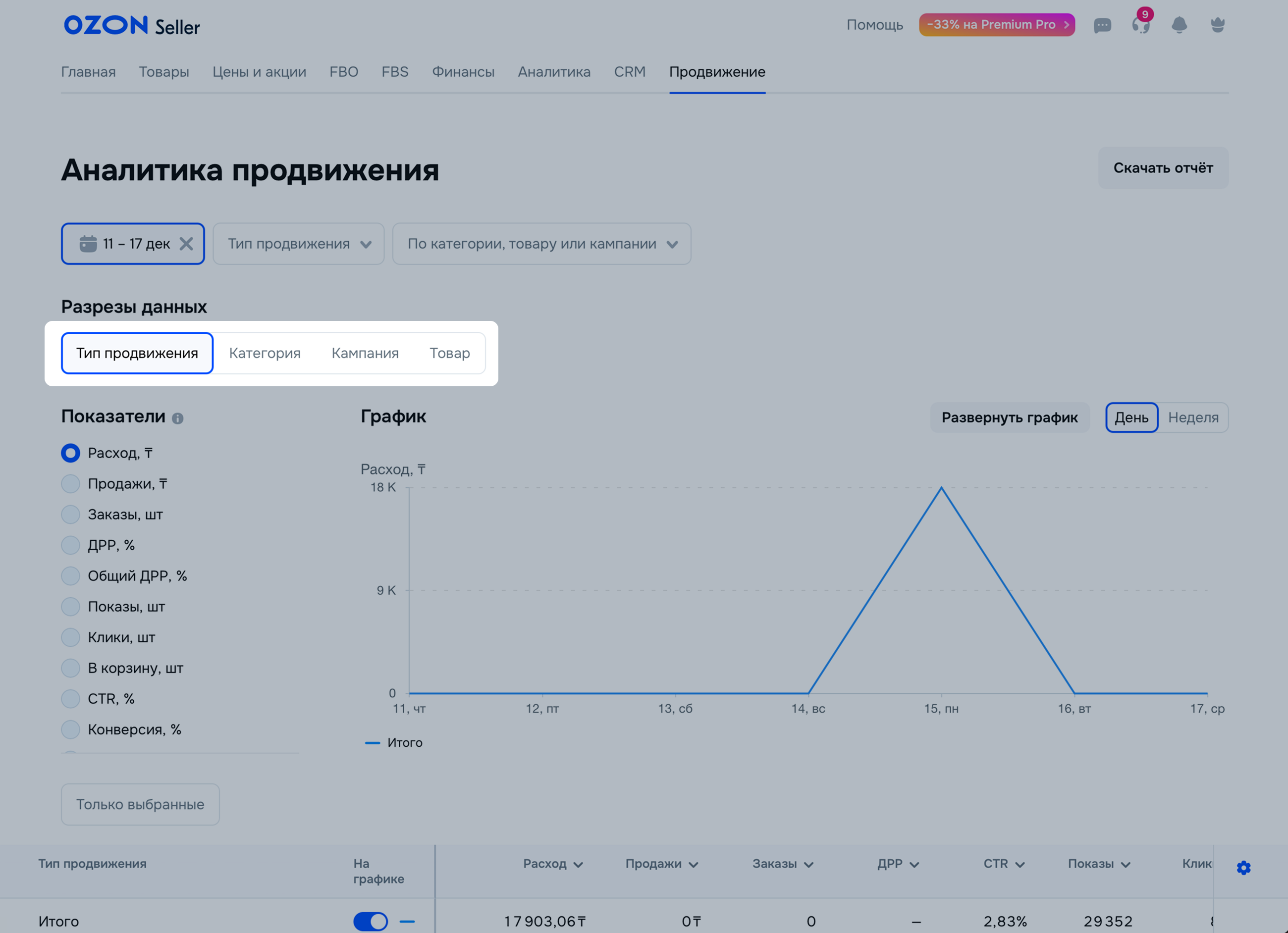
Task: Select the Клики, шт metric
Action: 70,637
